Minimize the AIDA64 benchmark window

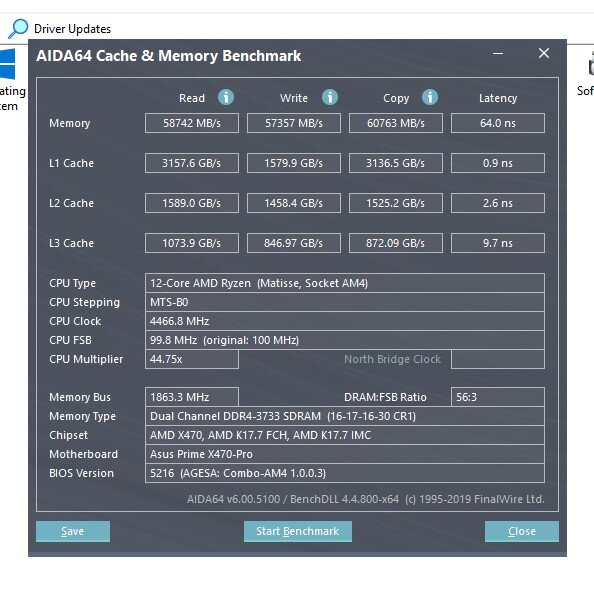(x=498, y=53)
